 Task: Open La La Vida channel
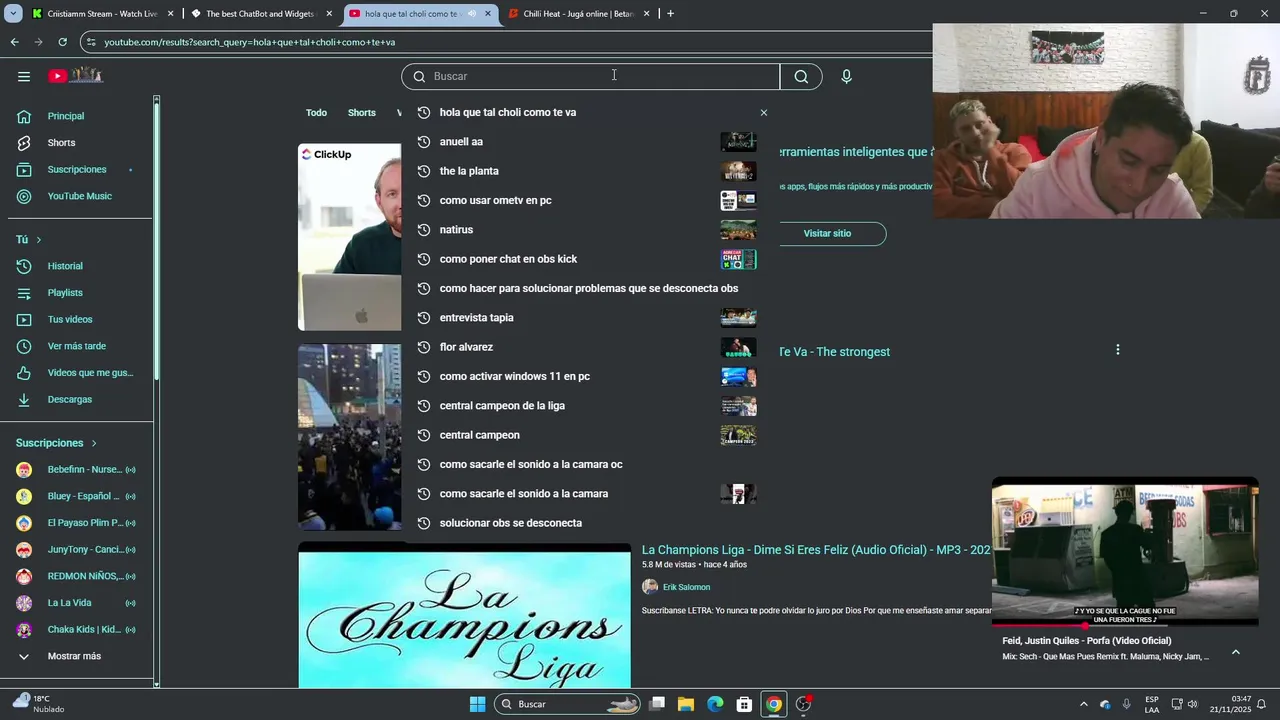(x=80, y=603)
